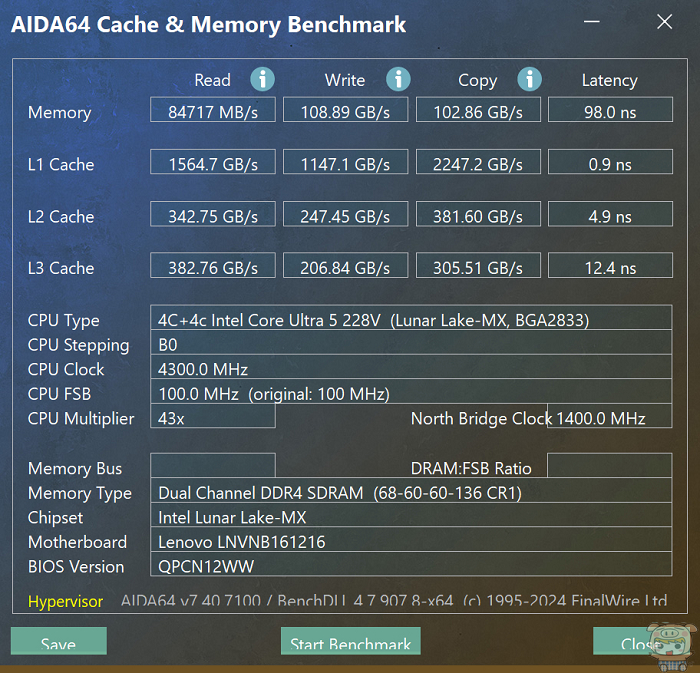The image size is (700, 673).
Task: Click the empty DRAM:FSB Ratio field
Action: 609,465
